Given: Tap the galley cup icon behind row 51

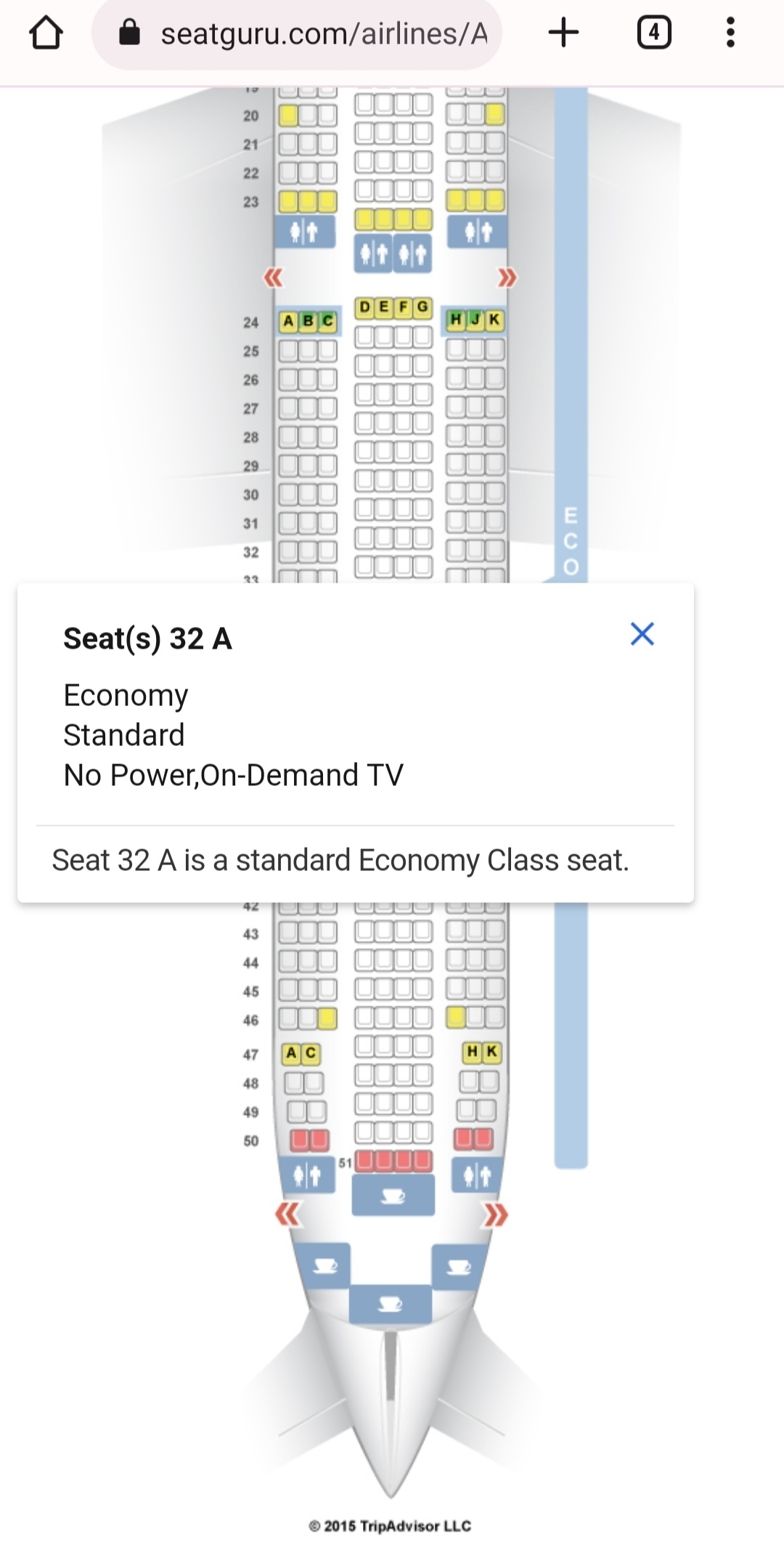Looking at the screenshot, I should pos(393,1195).
